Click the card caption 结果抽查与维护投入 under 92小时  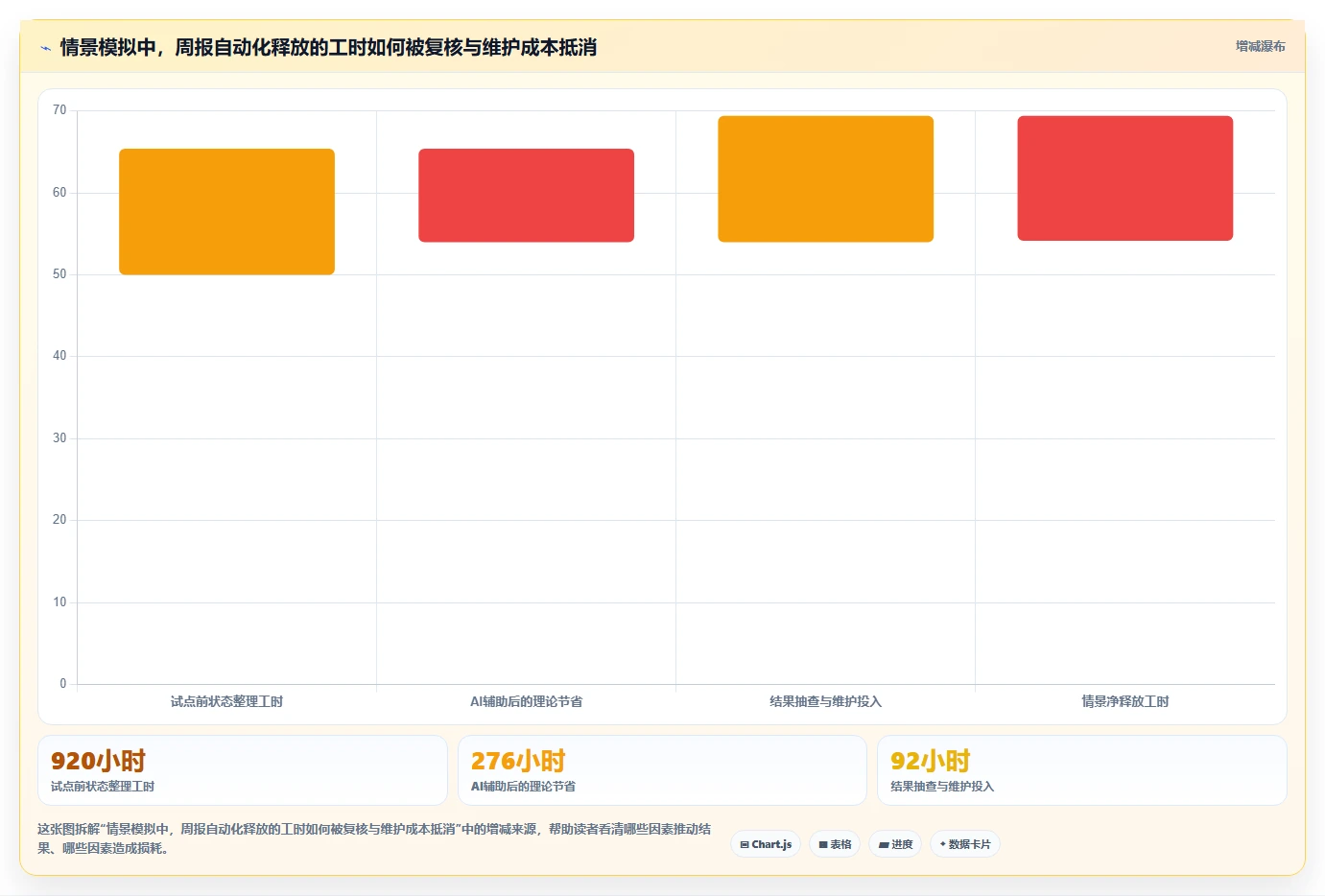pyautogui.click(x=942, y=787)
